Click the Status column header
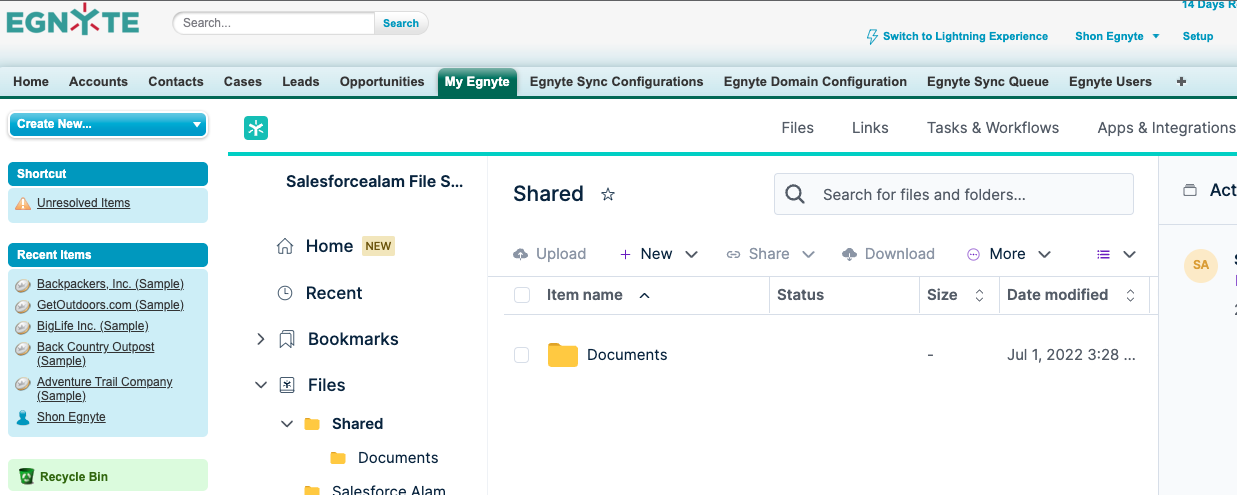1237x495 pixels. coord(800,295)
